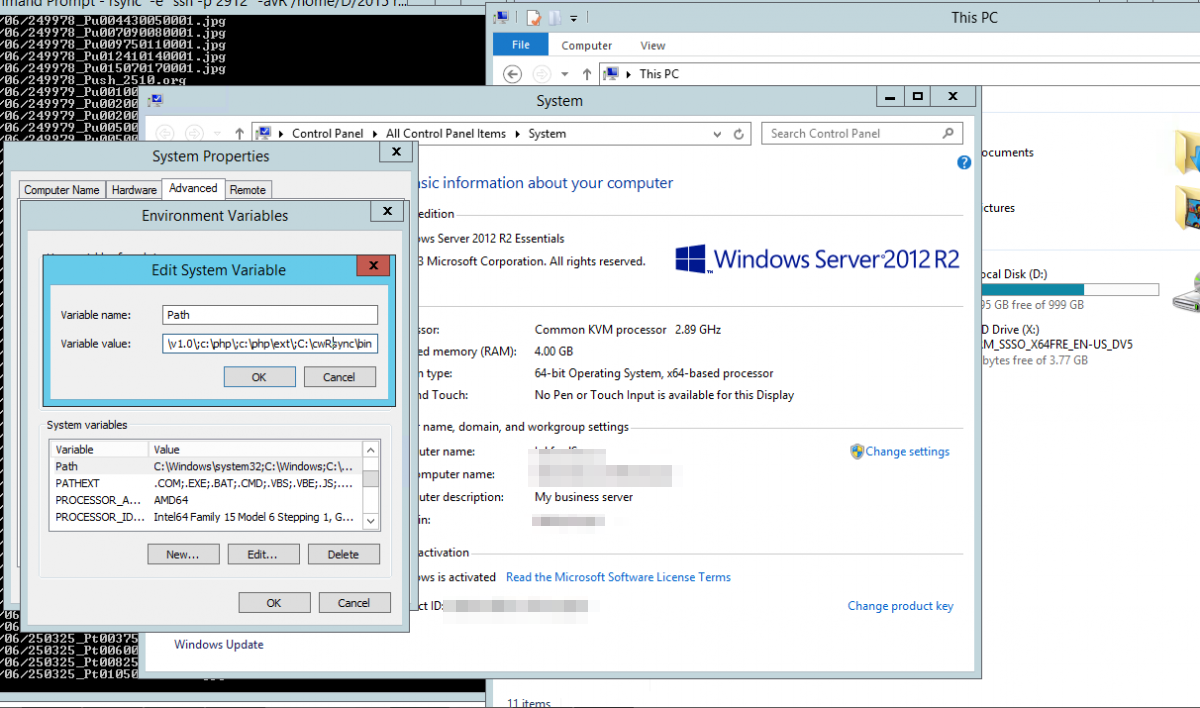Minimize the System window
Viewport: 1200px width, 708px height.
[x=890, y=96]
